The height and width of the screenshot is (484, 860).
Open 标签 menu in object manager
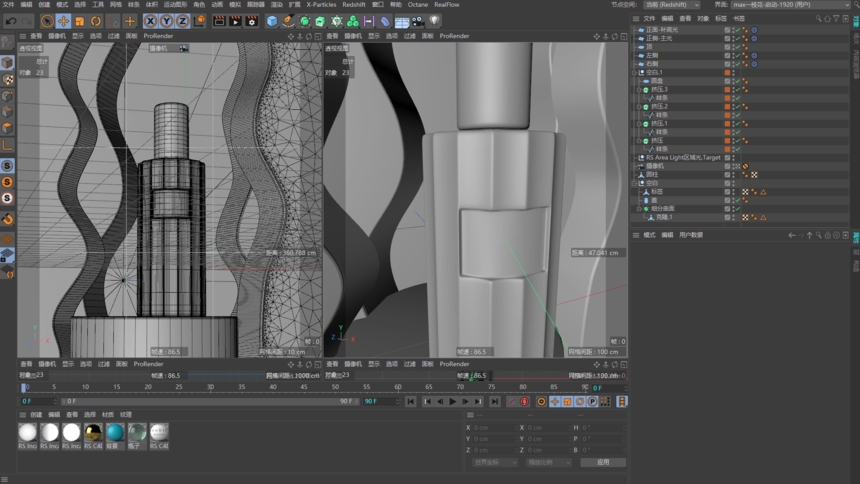[x=721, y=19]
